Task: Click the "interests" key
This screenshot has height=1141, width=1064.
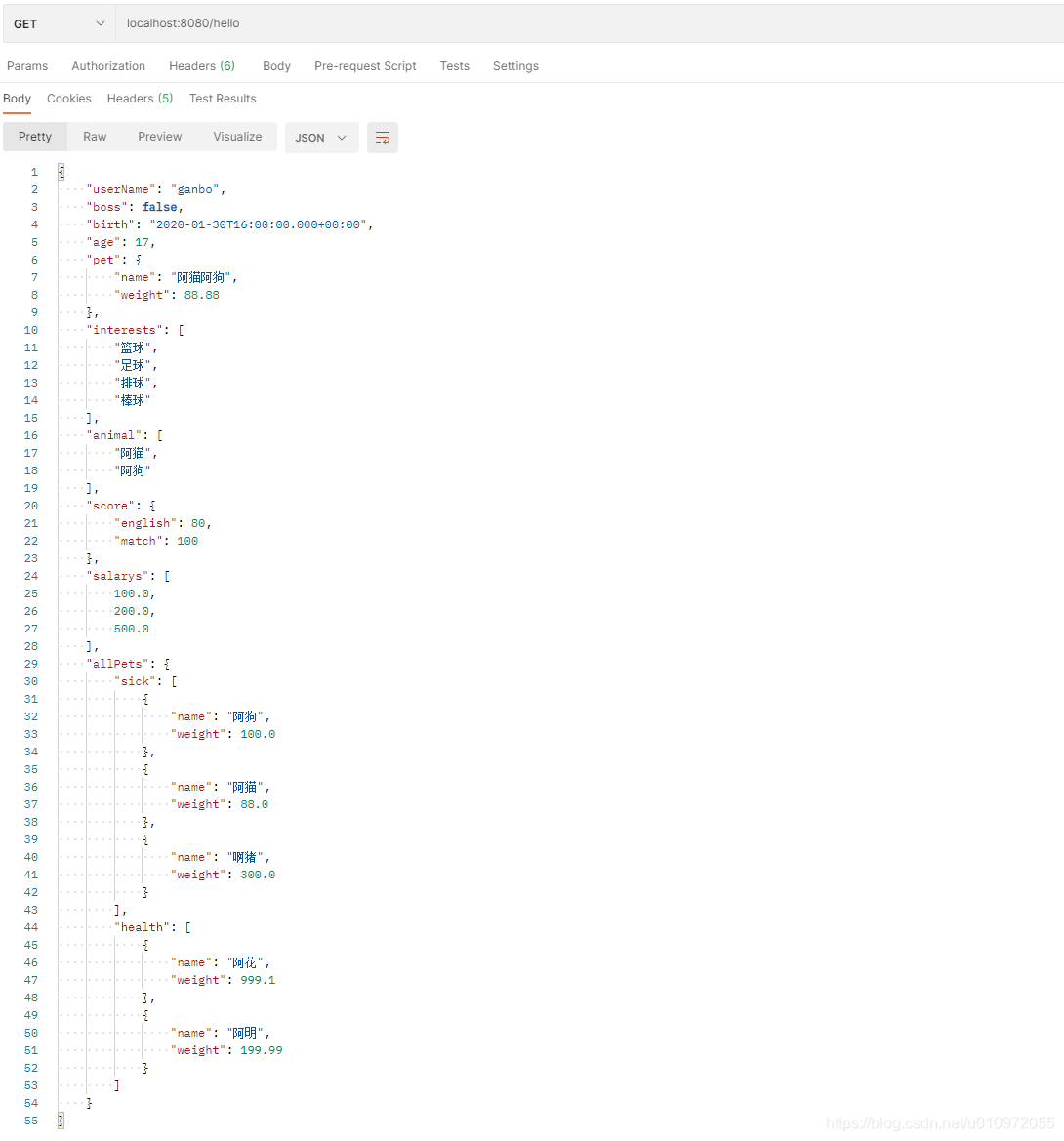Action: (128, 330)
